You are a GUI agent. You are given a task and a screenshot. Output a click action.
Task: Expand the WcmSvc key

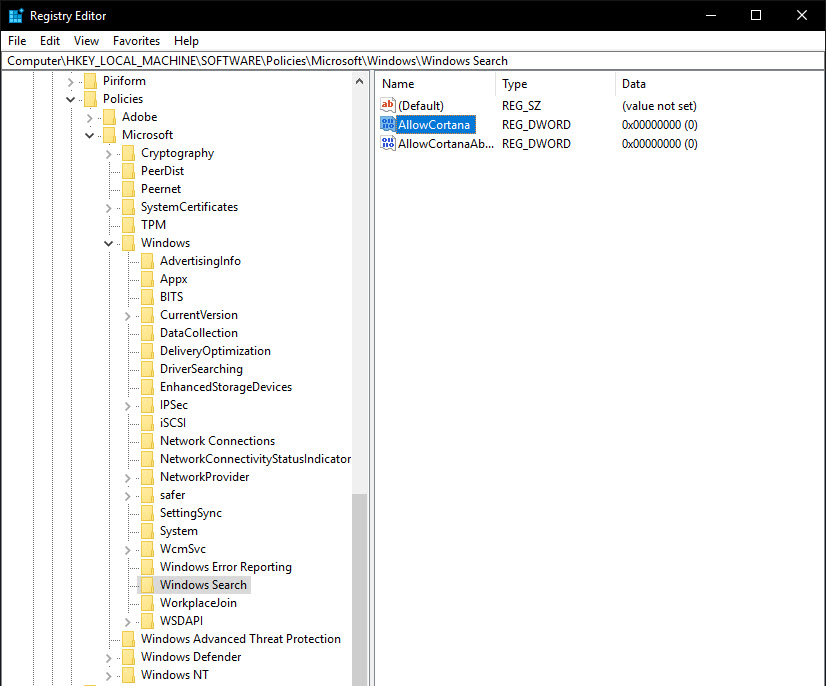[127, 550]
